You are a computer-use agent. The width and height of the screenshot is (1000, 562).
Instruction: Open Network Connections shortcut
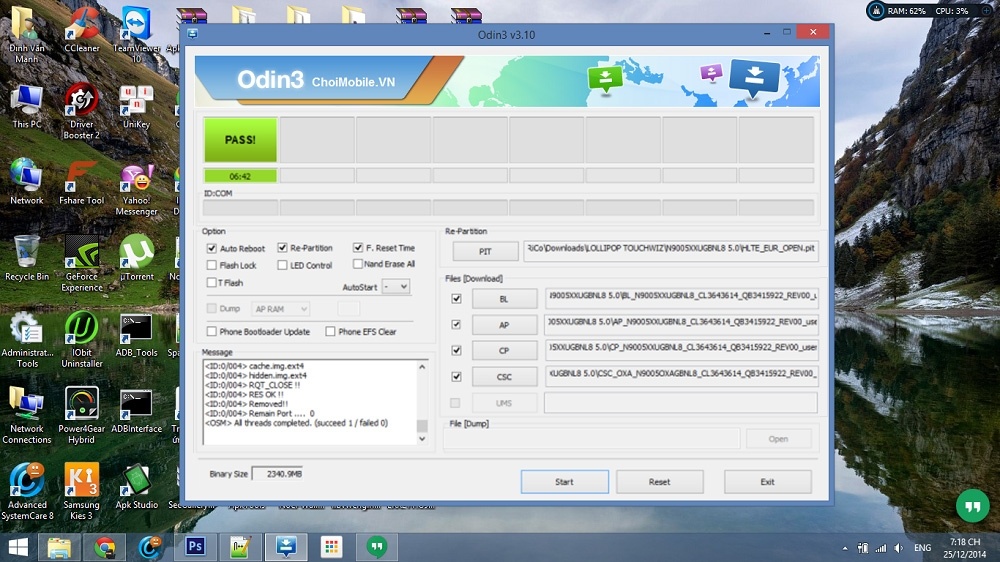pos(27,415)
